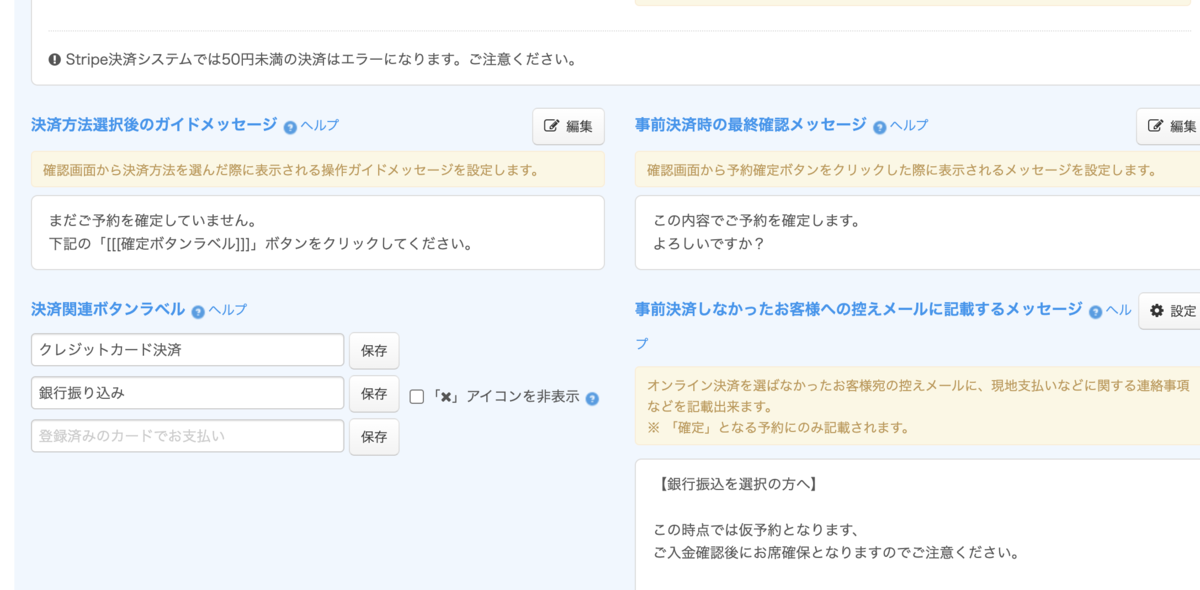
Task: Click 編集 button for 事前決済時の最終確認メッセージ
Action: click(1168, 126)
